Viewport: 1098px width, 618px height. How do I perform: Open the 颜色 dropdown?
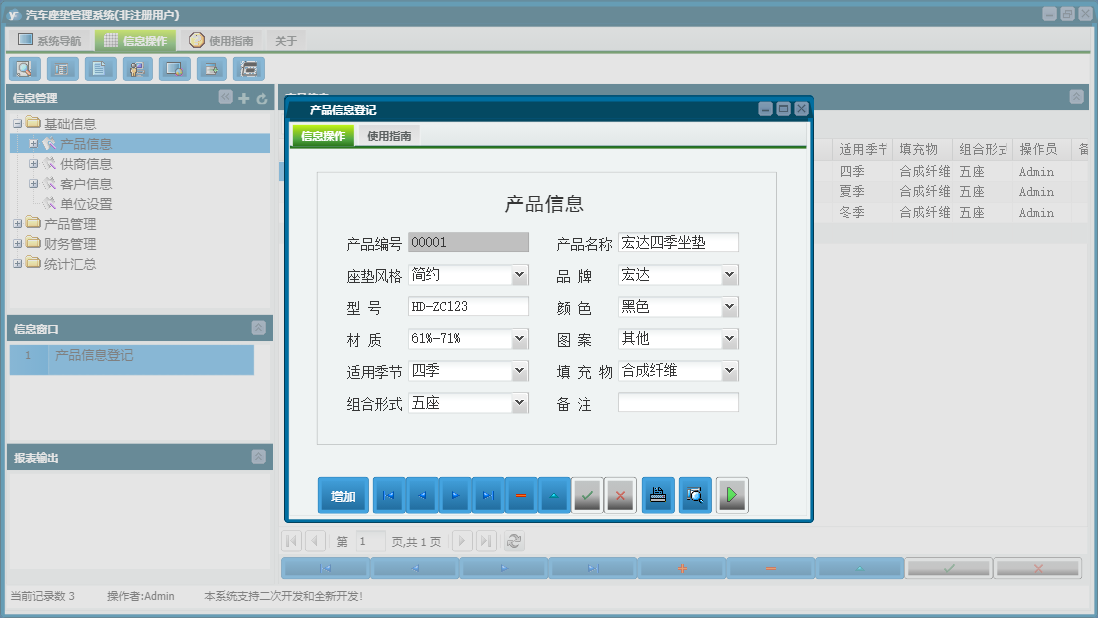point(730,307)
